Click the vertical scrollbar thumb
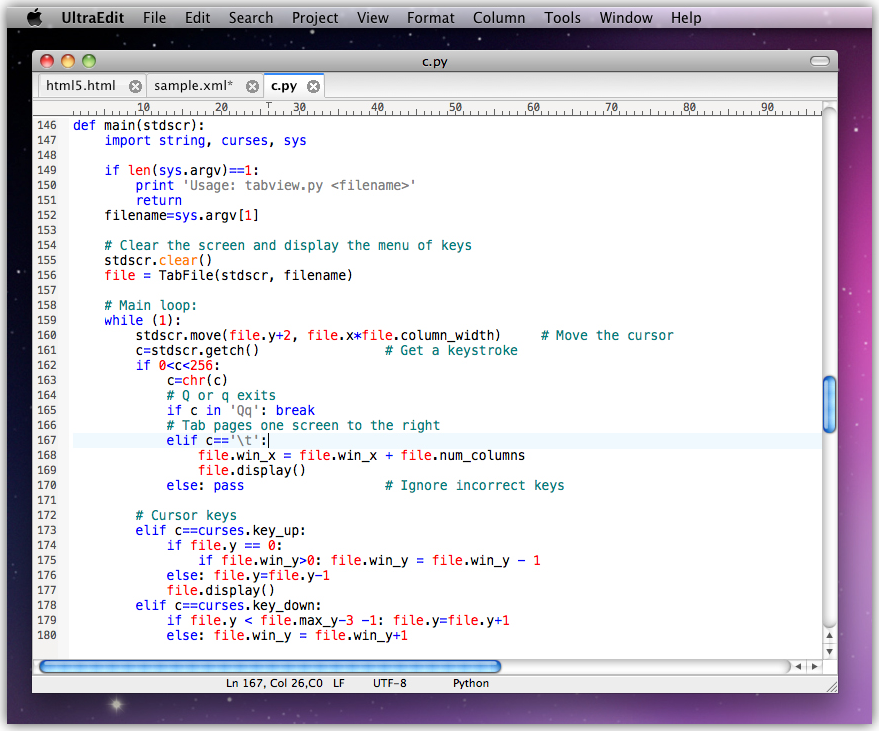 828,405
